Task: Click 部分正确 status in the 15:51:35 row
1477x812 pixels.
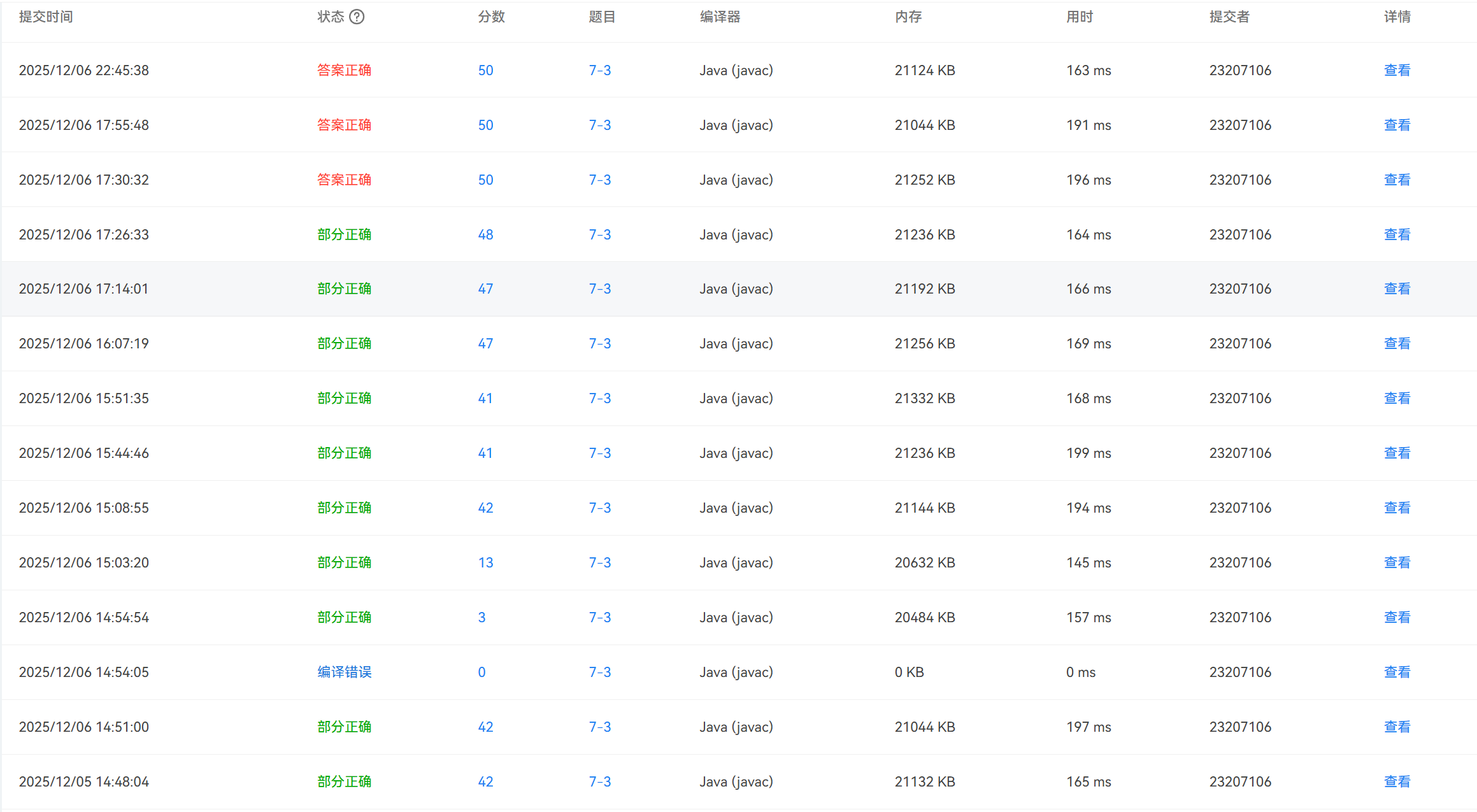Action: tap(344, 398)
